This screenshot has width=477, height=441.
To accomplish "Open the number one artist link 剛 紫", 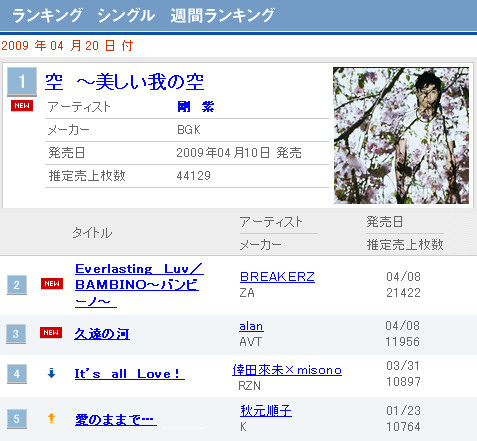I will [x=196, y=107].
